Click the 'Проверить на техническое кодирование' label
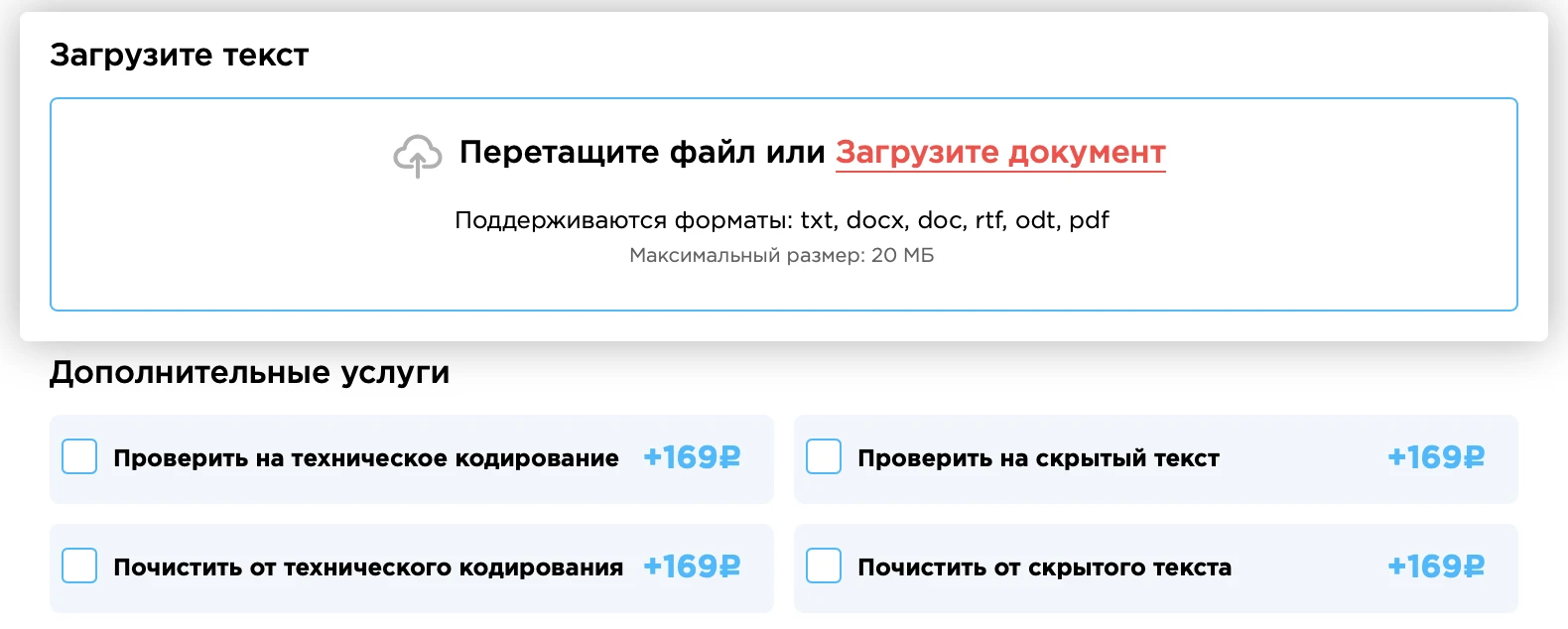The width and height of the screenshot is (1568, 629). [365, 458]
